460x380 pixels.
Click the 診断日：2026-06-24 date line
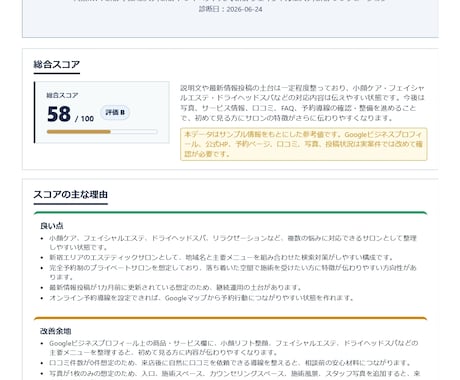tap(230, 9)
